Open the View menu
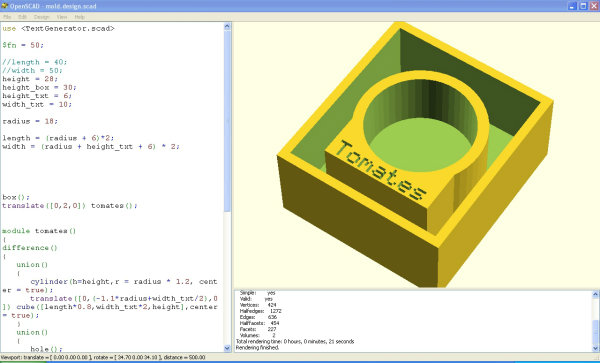This screenshot has width=600, height=363. point(62,17)
